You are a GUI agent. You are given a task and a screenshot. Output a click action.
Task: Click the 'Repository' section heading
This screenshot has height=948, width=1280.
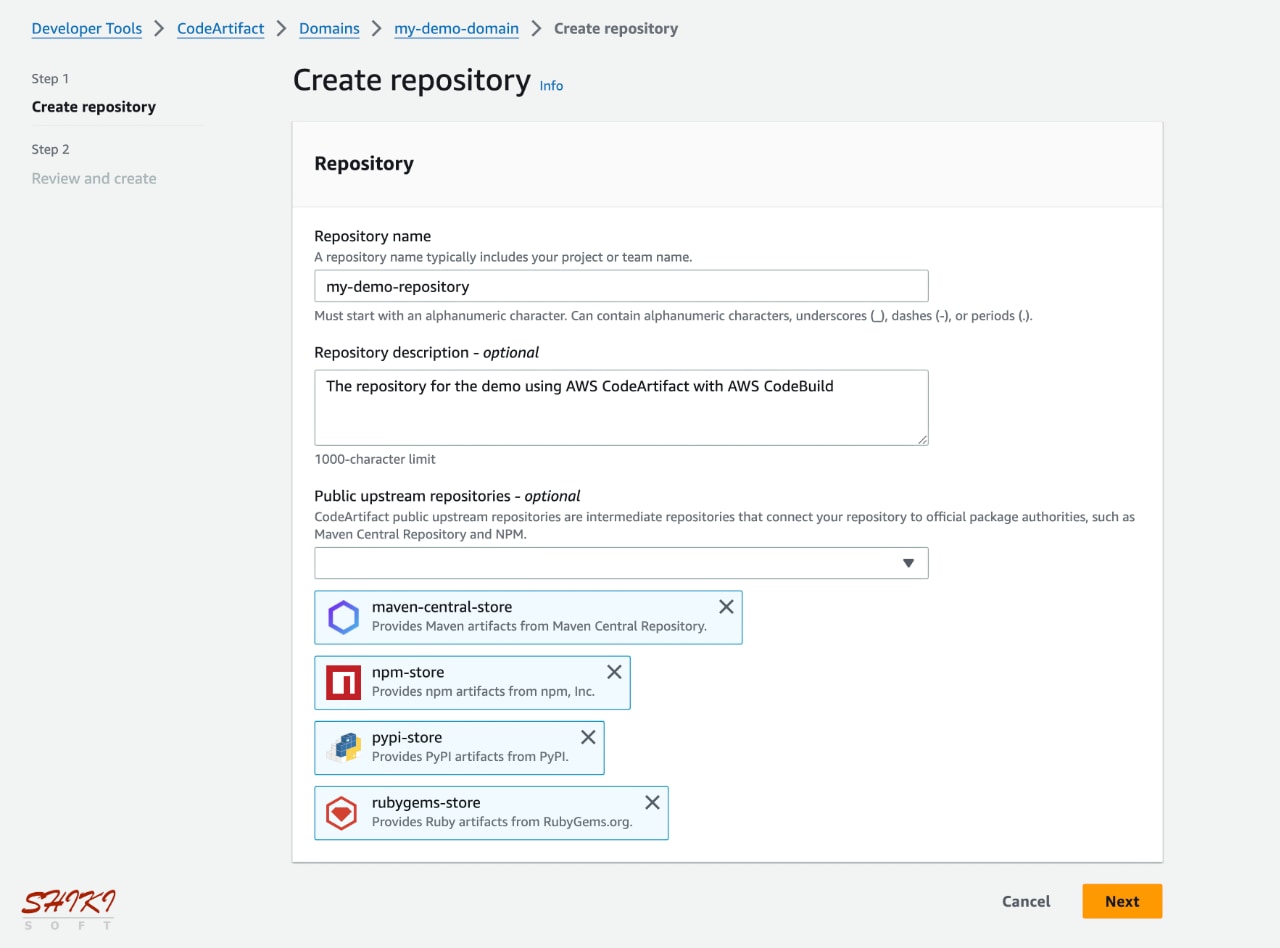(364, 164)
